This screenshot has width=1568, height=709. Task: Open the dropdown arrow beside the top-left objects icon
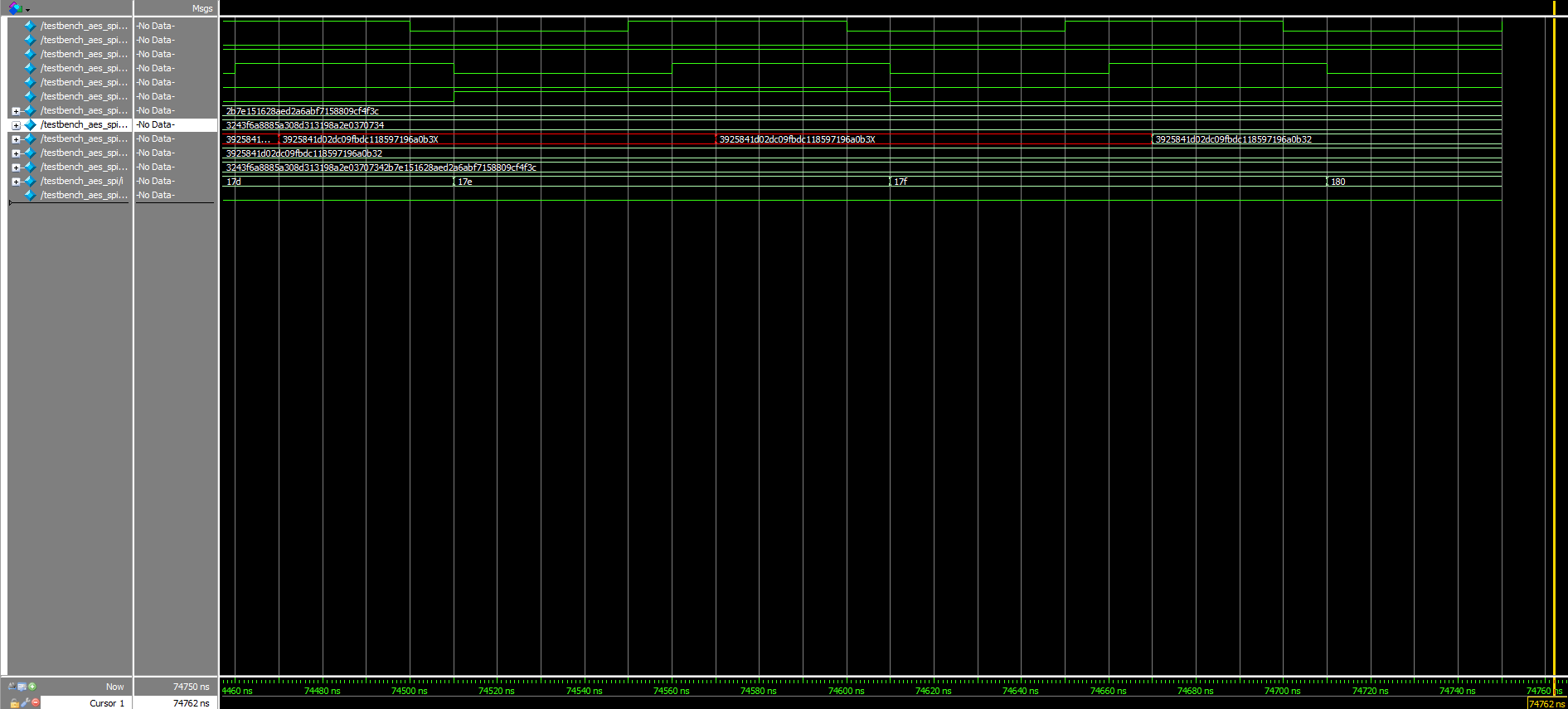(x=27, y=10)
